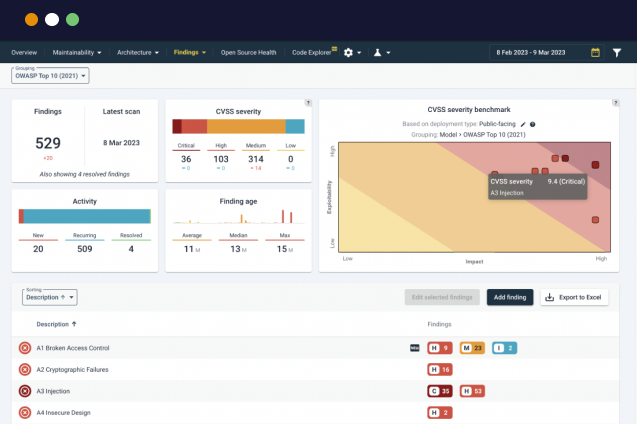
Task: Open the A1 Broken Access Control row
Action: (x=315, y=348)
